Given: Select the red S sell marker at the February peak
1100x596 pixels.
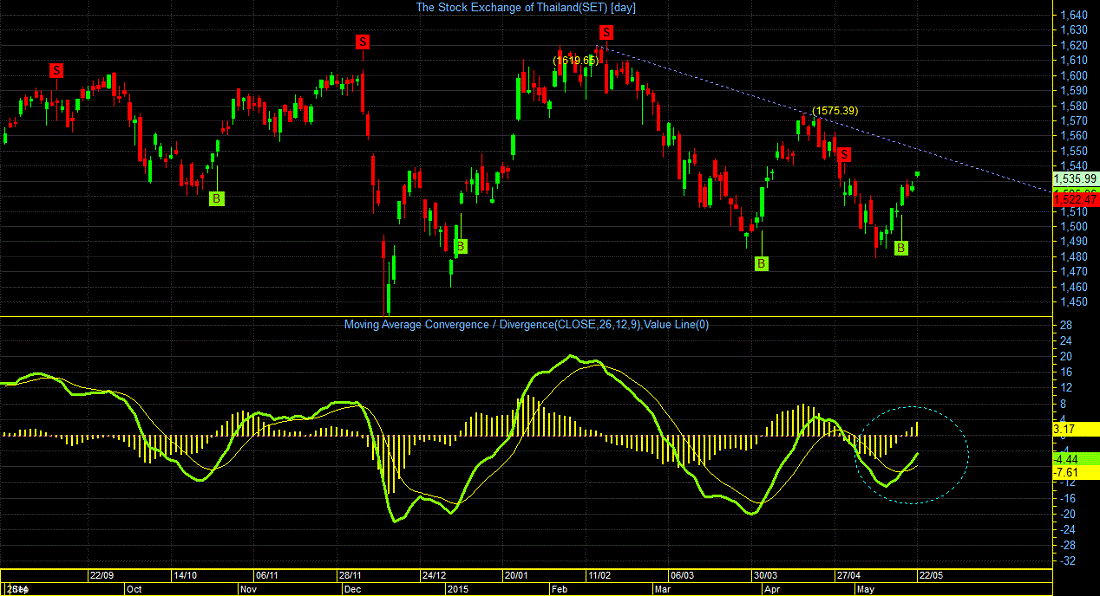Looking at the screenshot, I should [x=606, y=32].
